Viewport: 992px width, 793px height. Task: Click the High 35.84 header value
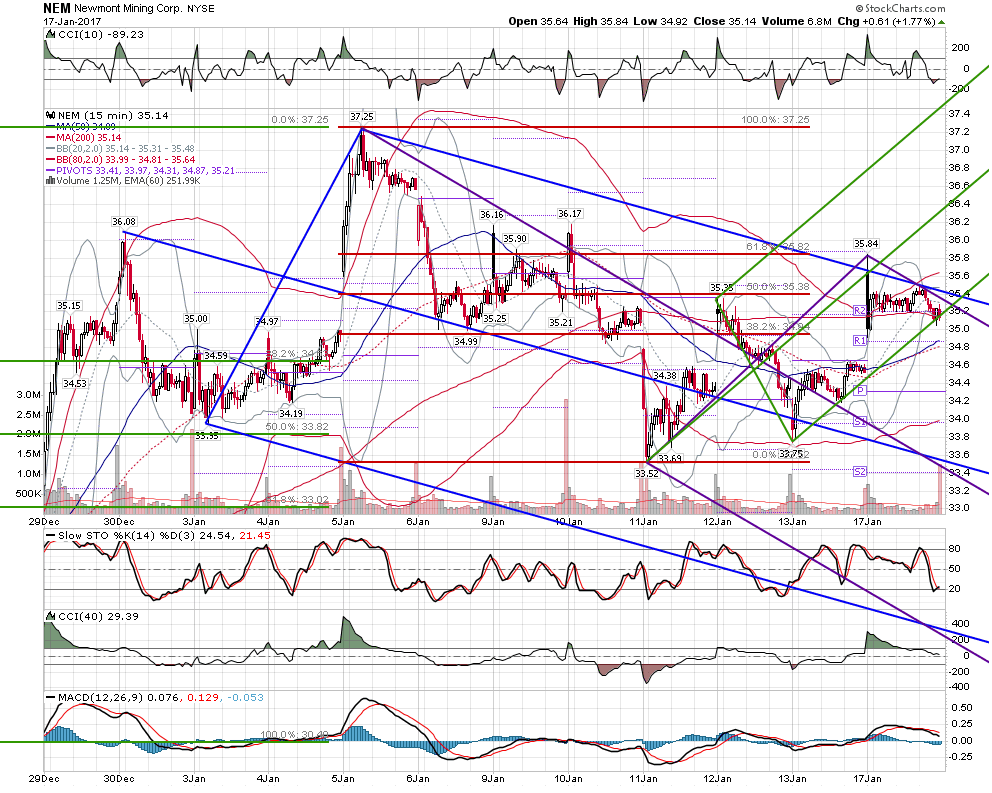coord(600,21)
